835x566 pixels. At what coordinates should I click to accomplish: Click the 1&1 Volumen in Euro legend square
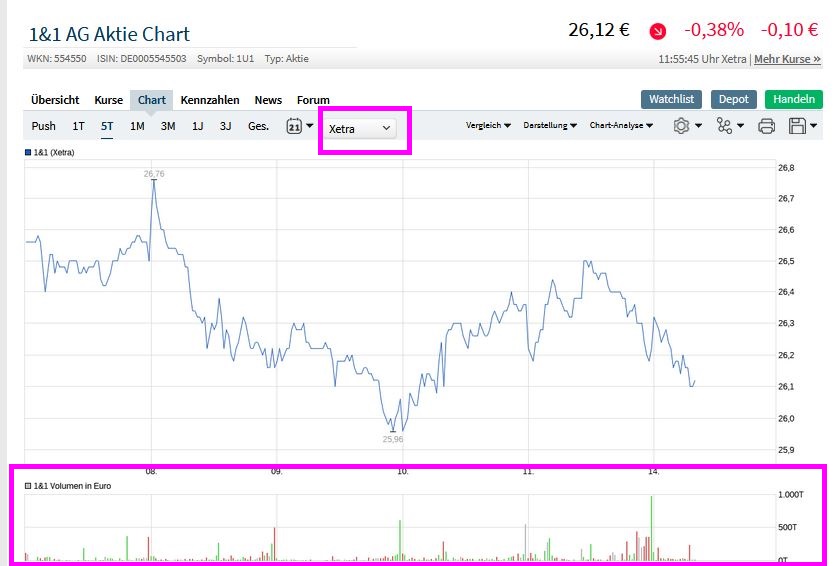pyautogui.click(x=28, y=486)
